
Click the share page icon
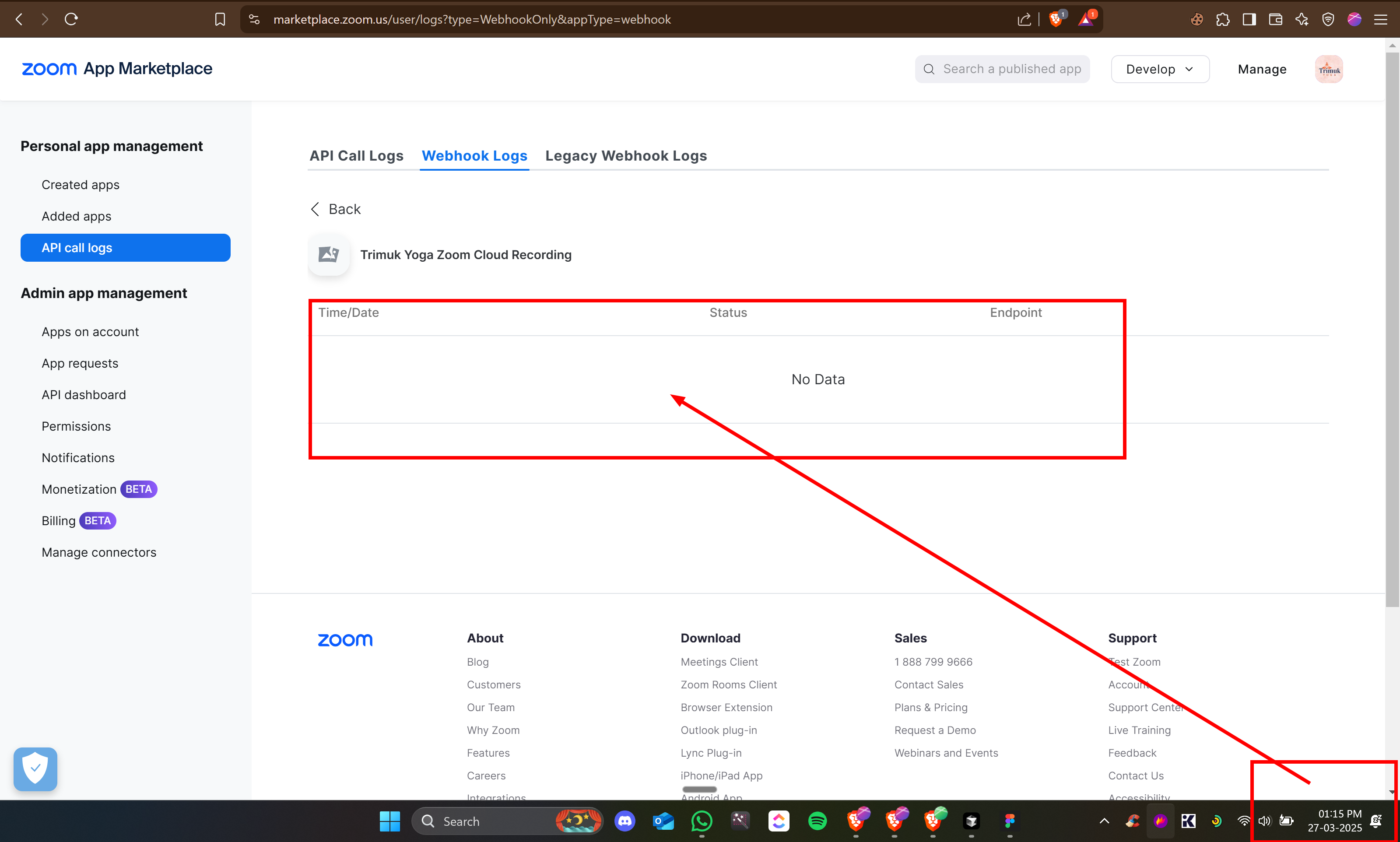click(x=1024, y=19)
